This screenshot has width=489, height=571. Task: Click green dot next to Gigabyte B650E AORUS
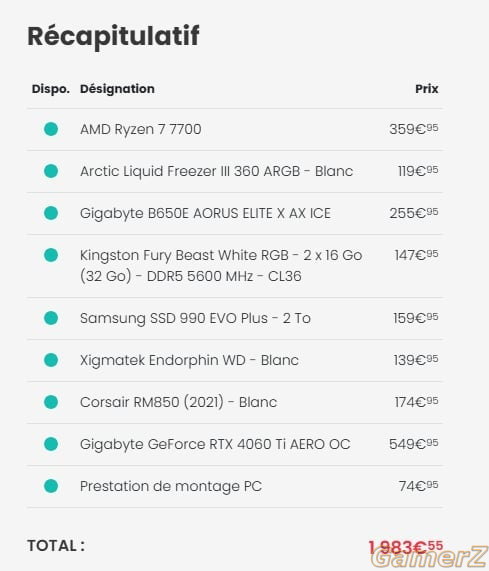pyautogui.click(x=51, y=213)
